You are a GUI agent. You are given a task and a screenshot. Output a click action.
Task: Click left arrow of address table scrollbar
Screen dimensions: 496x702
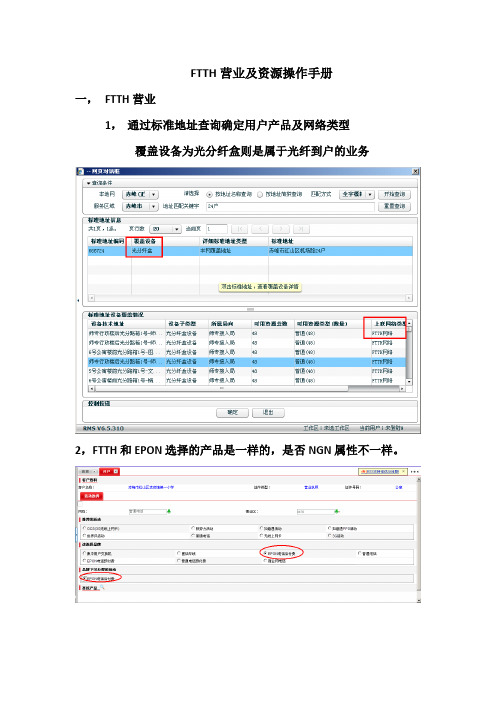[91, 298]
